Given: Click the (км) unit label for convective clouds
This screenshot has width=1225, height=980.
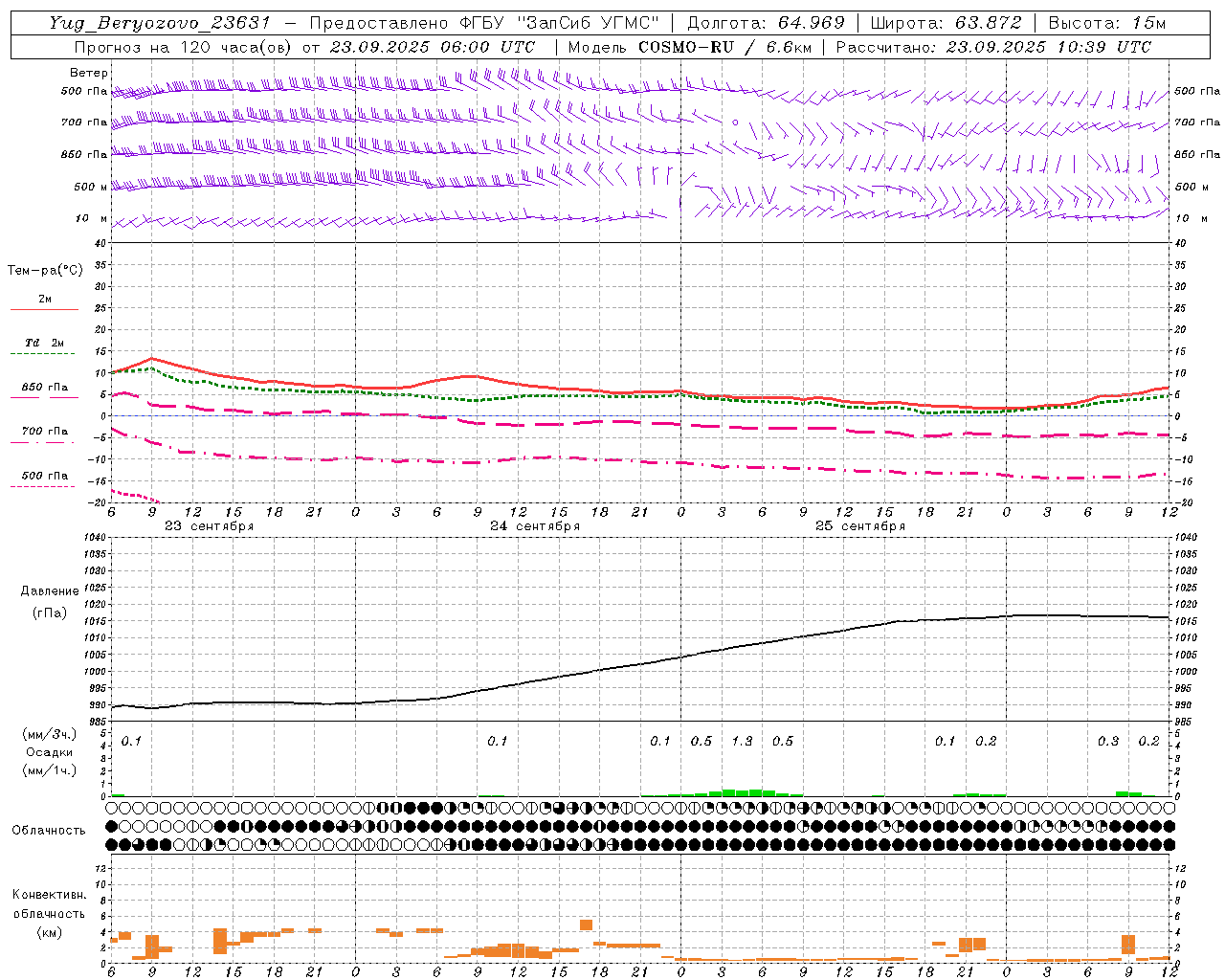Looking at the screenshot, I should click(49, 932).
